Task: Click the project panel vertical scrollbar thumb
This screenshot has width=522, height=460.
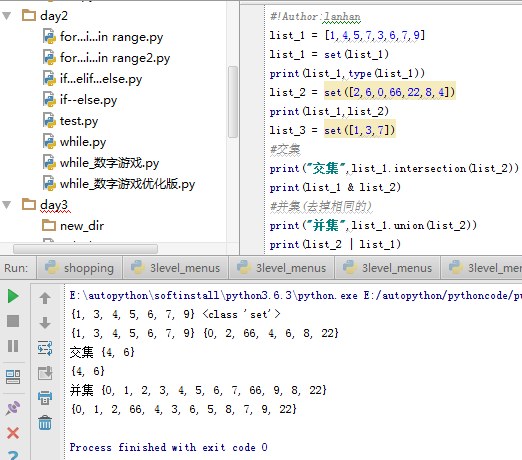Action: (233, 102)
